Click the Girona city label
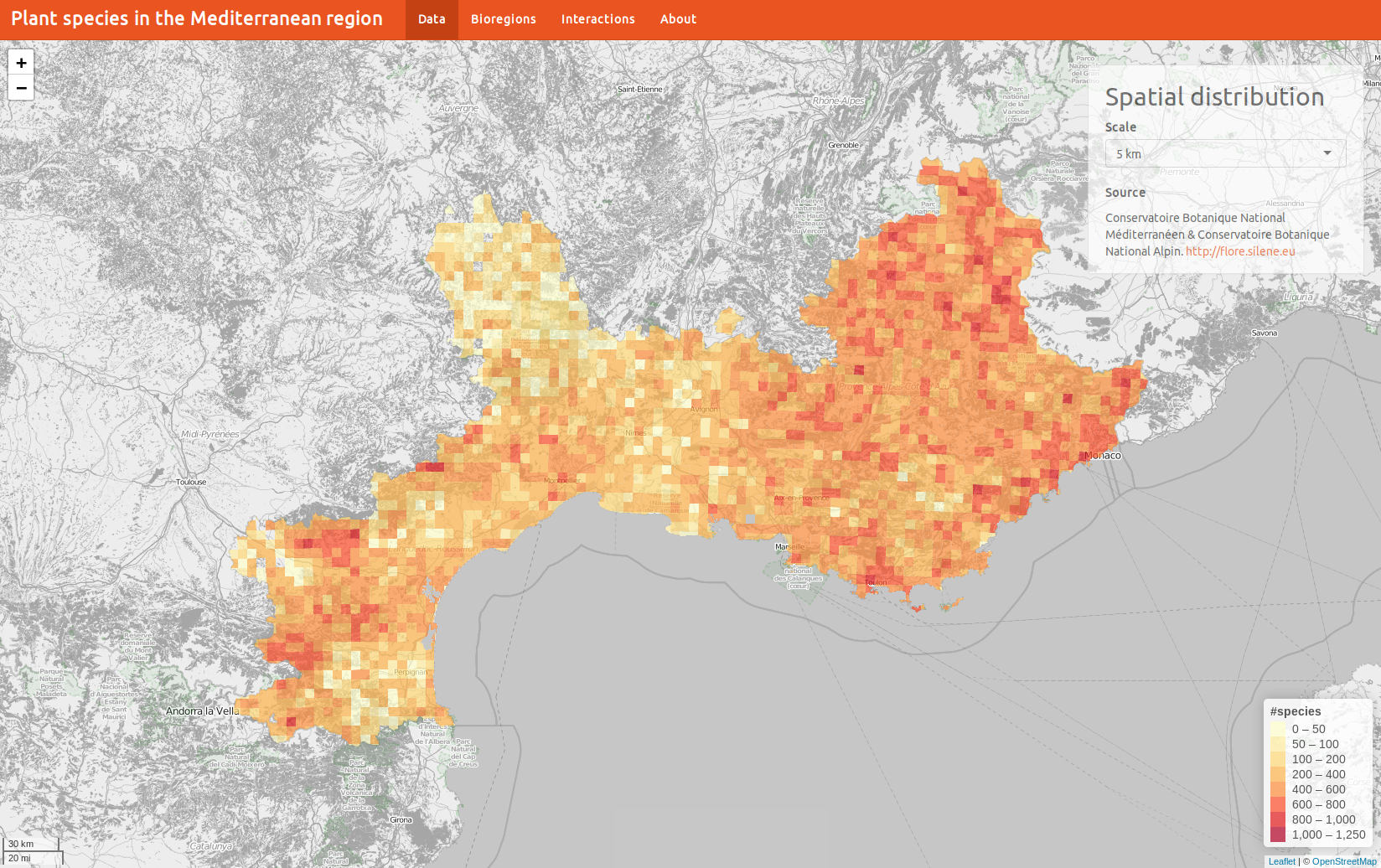The width and height of the screenshot is (1381, 868). point(401,820)
